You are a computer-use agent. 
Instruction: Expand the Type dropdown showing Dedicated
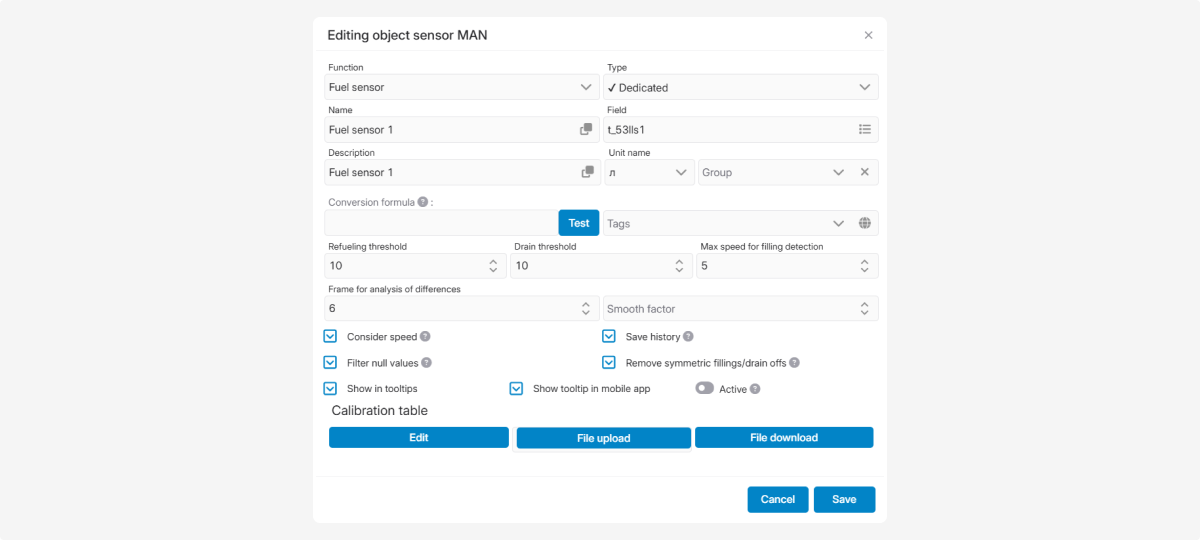(x=742, y=87)
